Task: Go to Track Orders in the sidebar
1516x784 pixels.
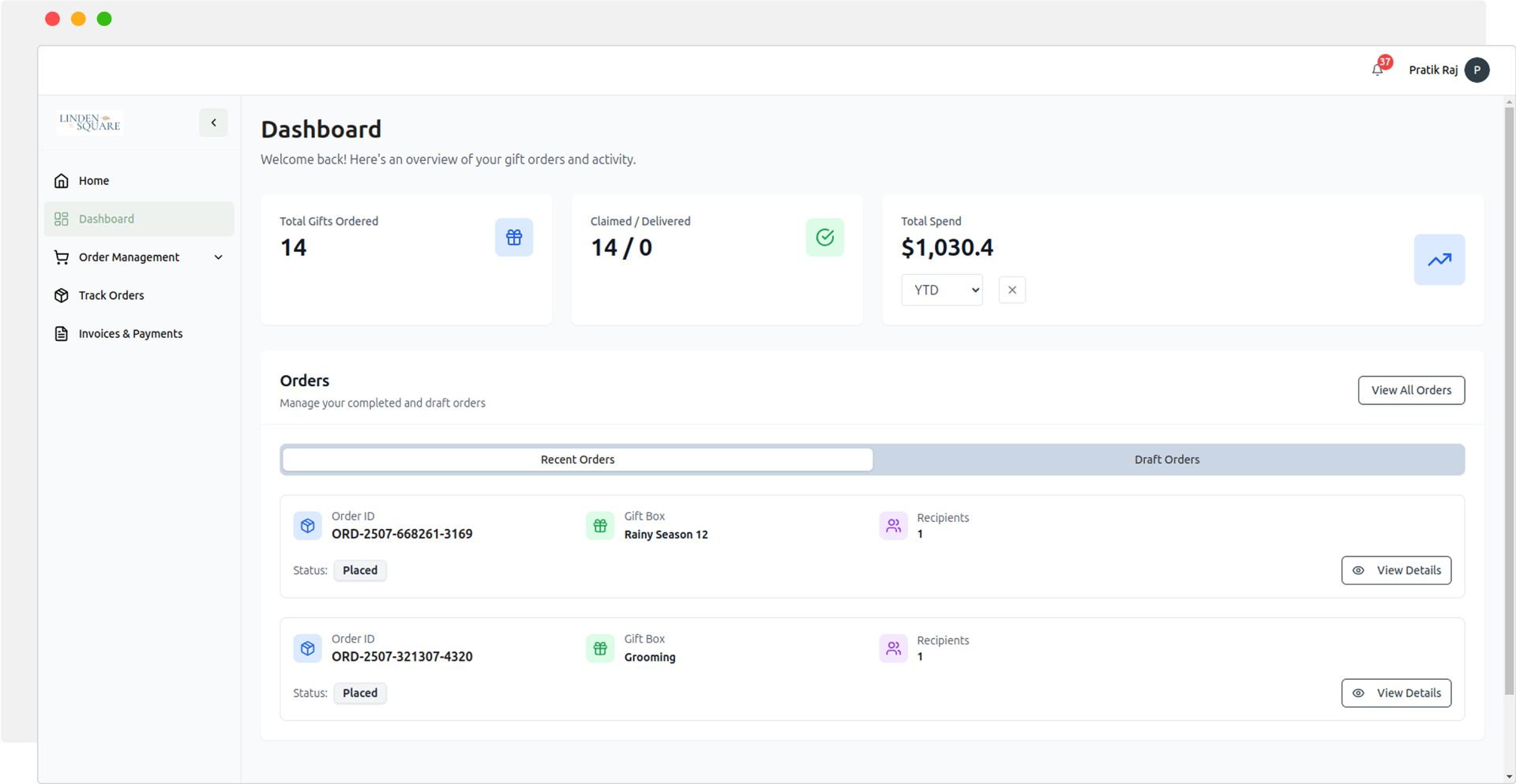Action: tap(111, 295)
